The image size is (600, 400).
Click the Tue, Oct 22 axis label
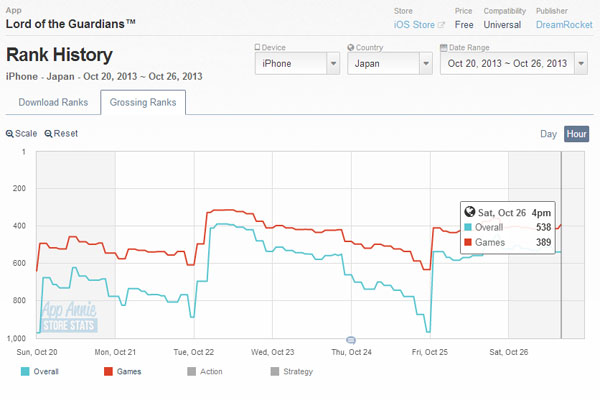click(x=194, y=352)
